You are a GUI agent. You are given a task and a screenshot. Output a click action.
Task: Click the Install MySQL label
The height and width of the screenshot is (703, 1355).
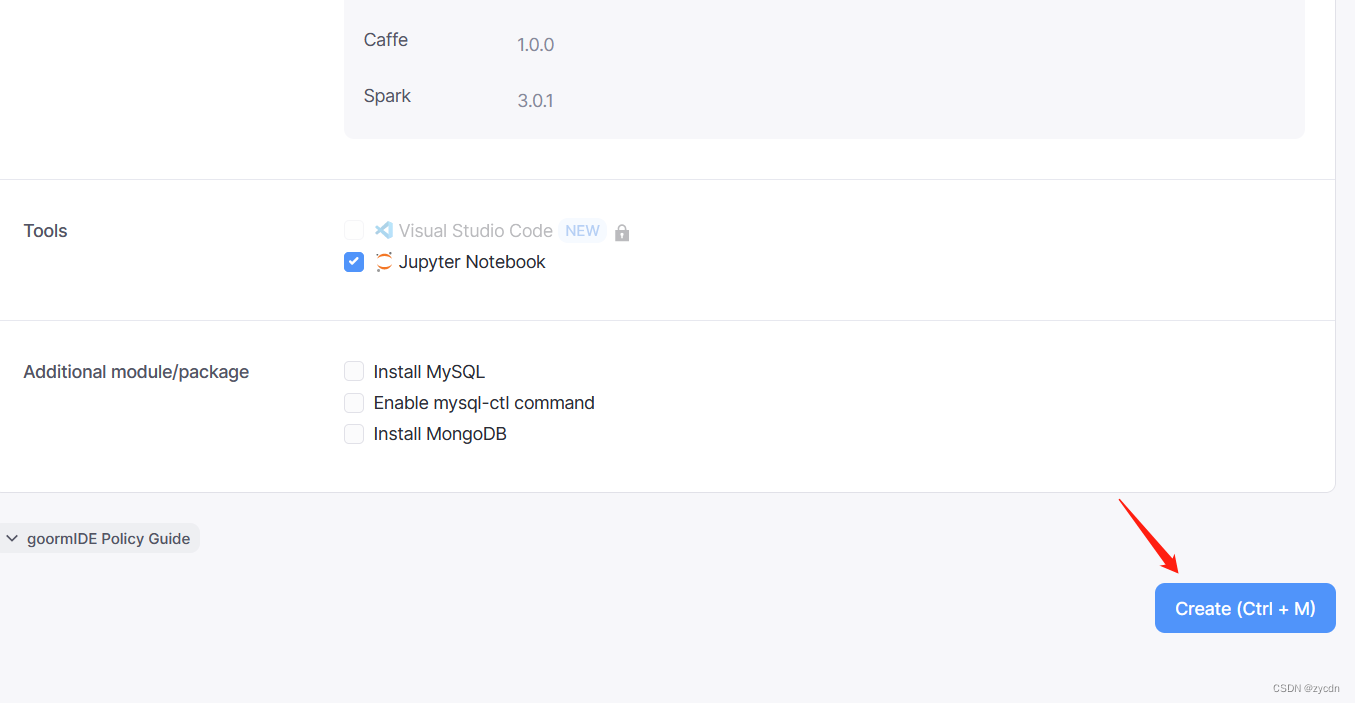point(429,372)
